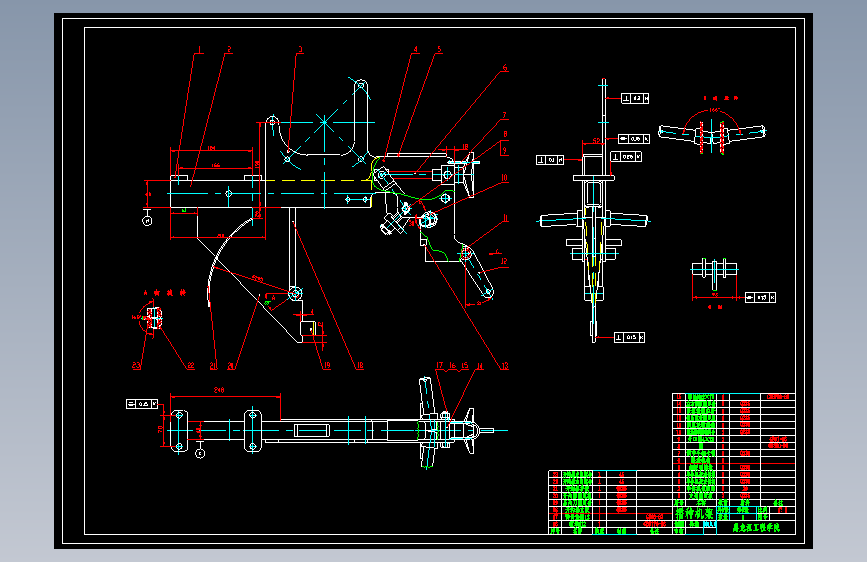Select part callout number 16

452,366
